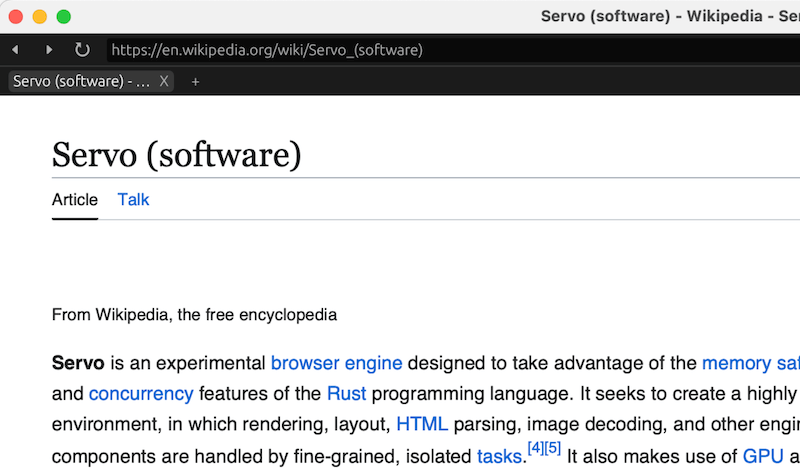Click the forward navigation arrow

coord(49,49)
